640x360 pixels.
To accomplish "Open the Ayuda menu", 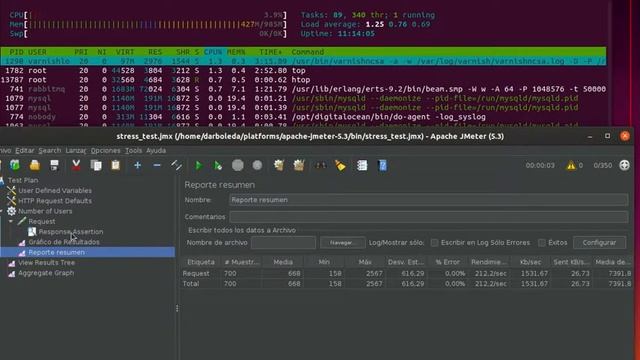I will tap(156, 151).
